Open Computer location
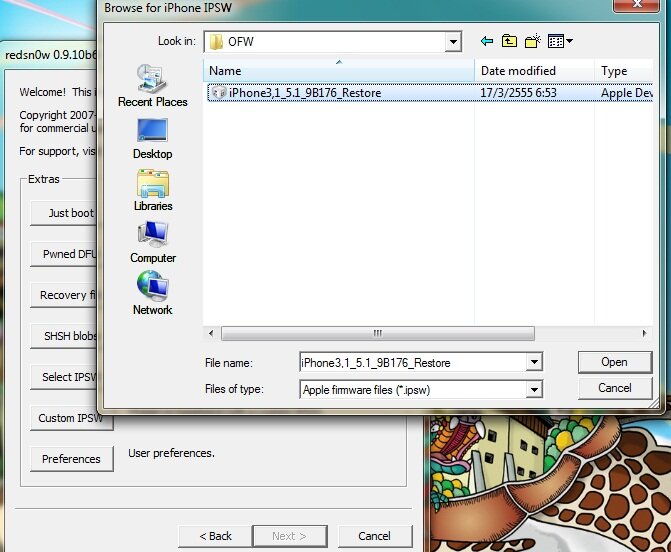The width and height of the screenshot is (671, 552). [153, 242]
